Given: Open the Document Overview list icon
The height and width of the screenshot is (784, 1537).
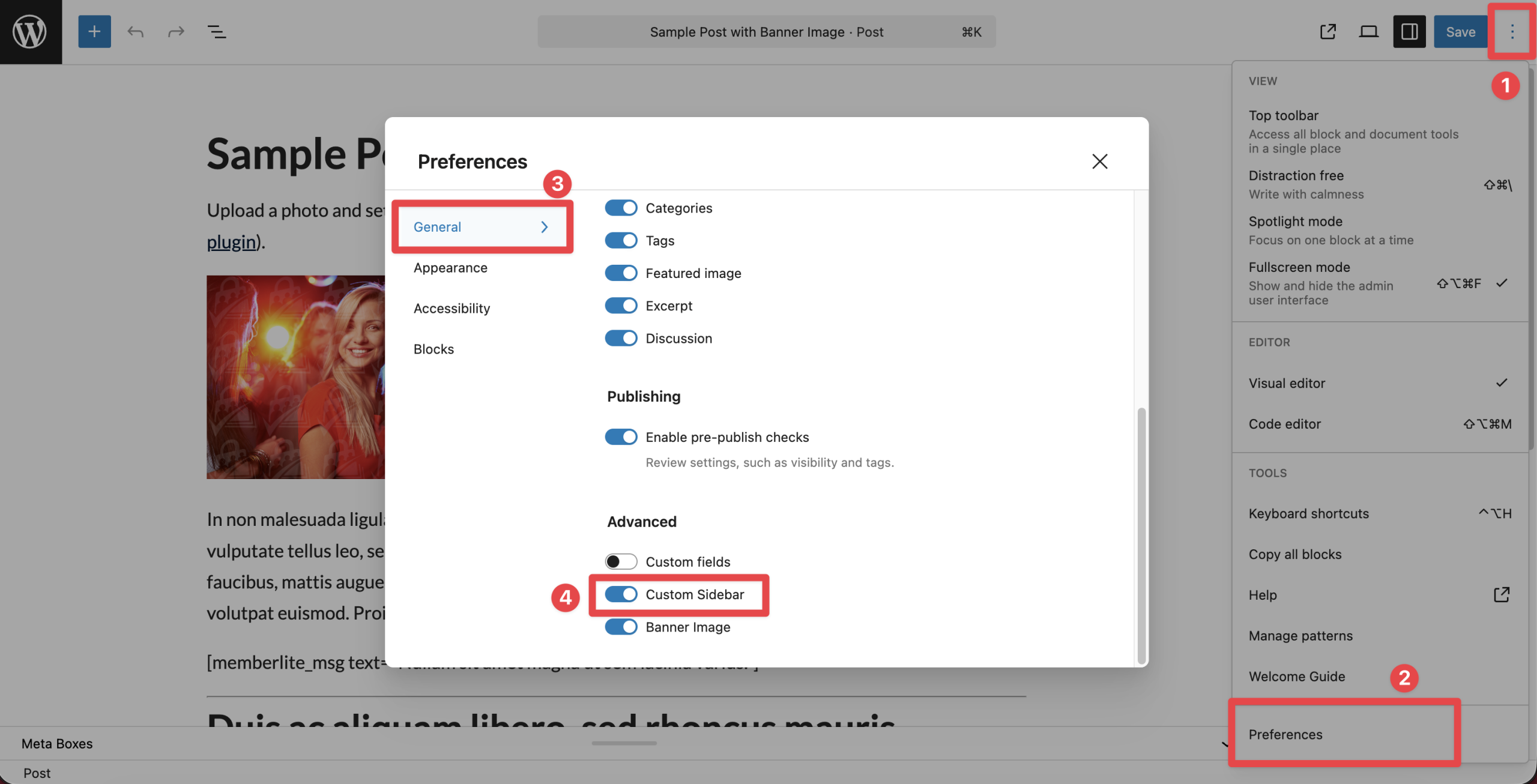Looking at the screenshot, I should pyautogui.click(x=216, y=31).
